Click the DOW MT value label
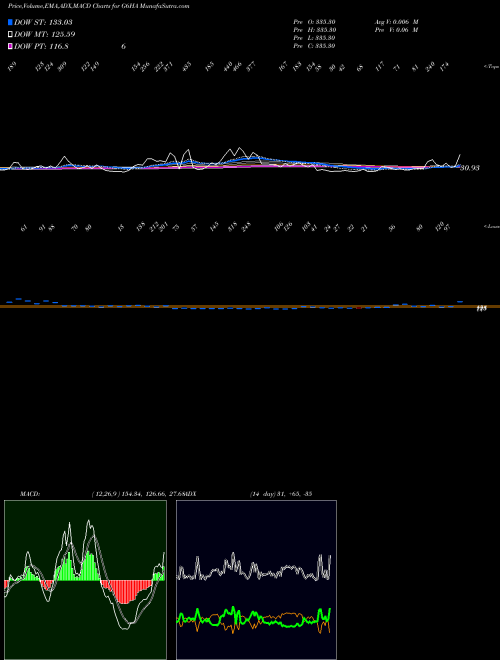500x660 pixels. (44, 34)
